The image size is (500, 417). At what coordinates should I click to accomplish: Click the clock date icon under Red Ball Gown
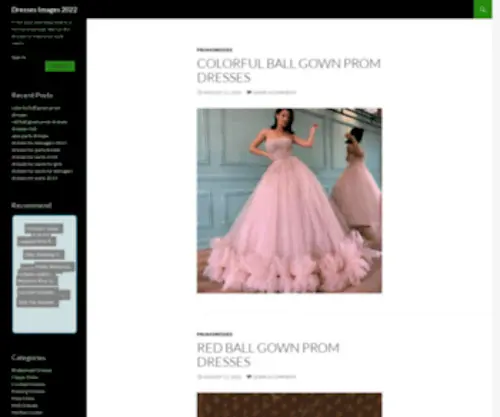(200, 377)
